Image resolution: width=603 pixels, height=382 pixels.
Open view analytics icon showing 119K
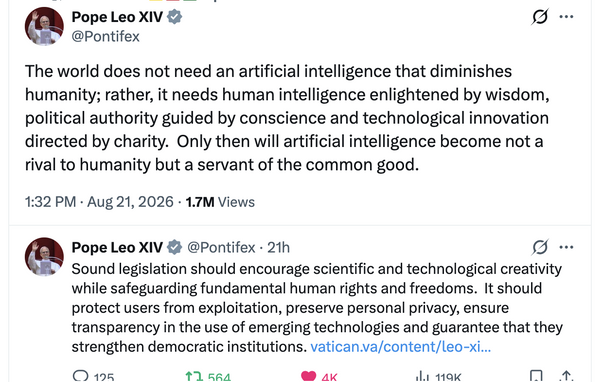pyautogui.click(x=422, y=376)
